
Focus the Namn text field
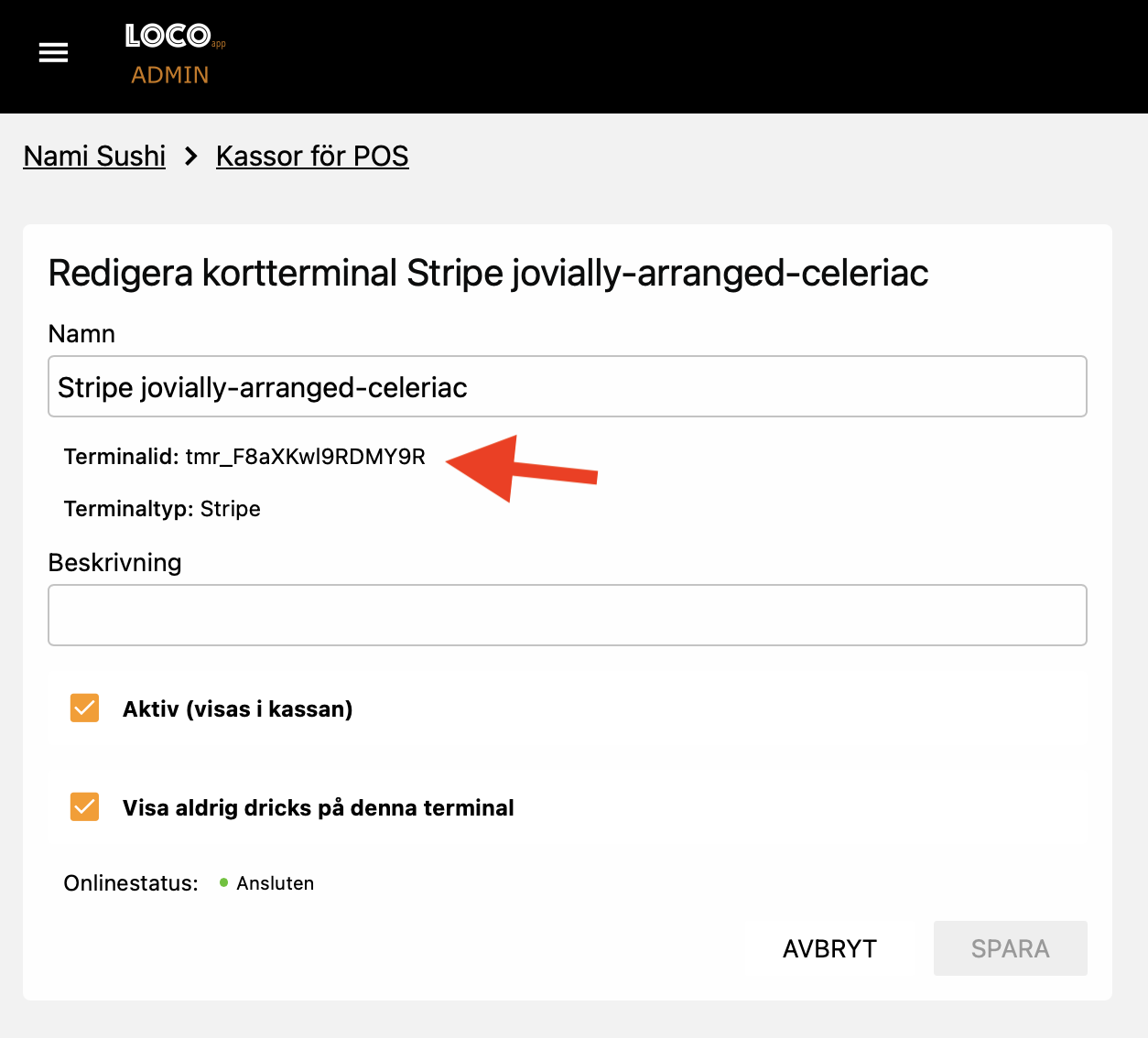[x=567, y=387]
